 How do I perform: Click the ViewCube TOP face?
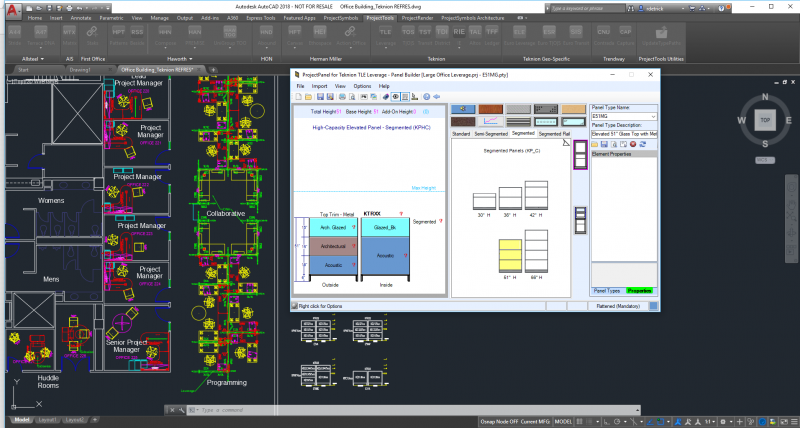[763, 118]
